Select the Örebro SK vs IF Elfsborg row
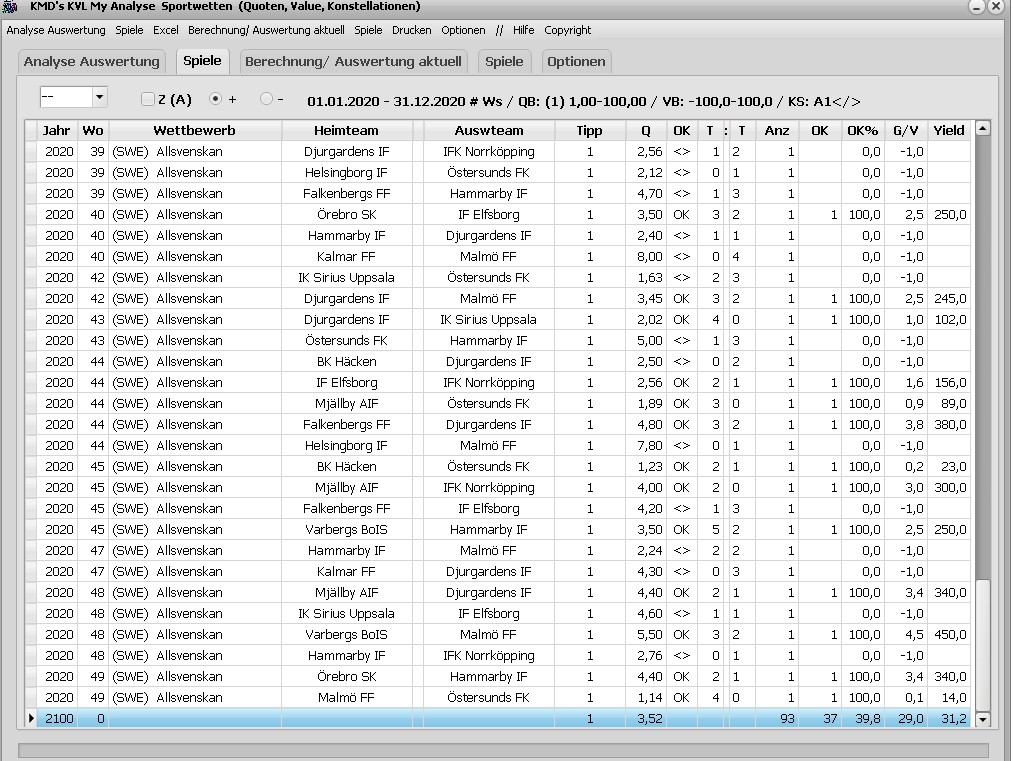Image resolution: width=1013 pixels, height=761 pixels. [x=497, y=214]
